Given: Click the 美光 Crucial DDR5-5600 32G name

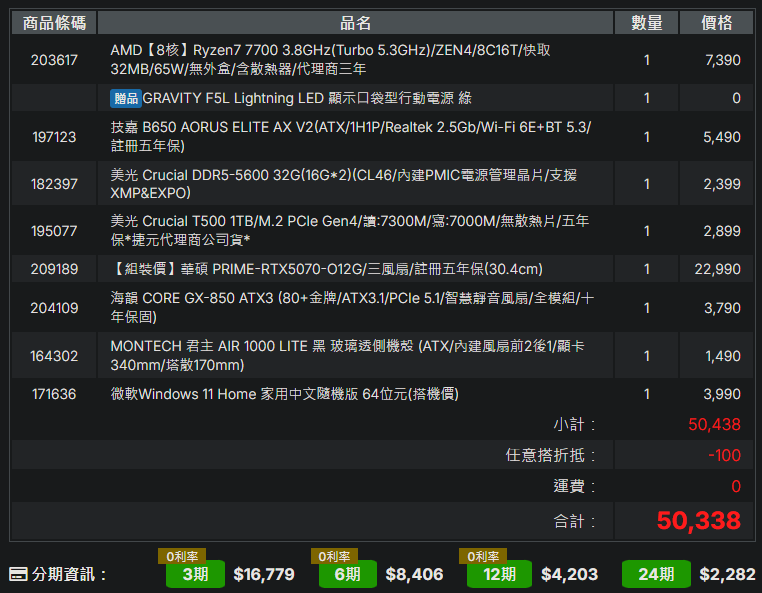Looking at the screenshot, I should 344,184.
